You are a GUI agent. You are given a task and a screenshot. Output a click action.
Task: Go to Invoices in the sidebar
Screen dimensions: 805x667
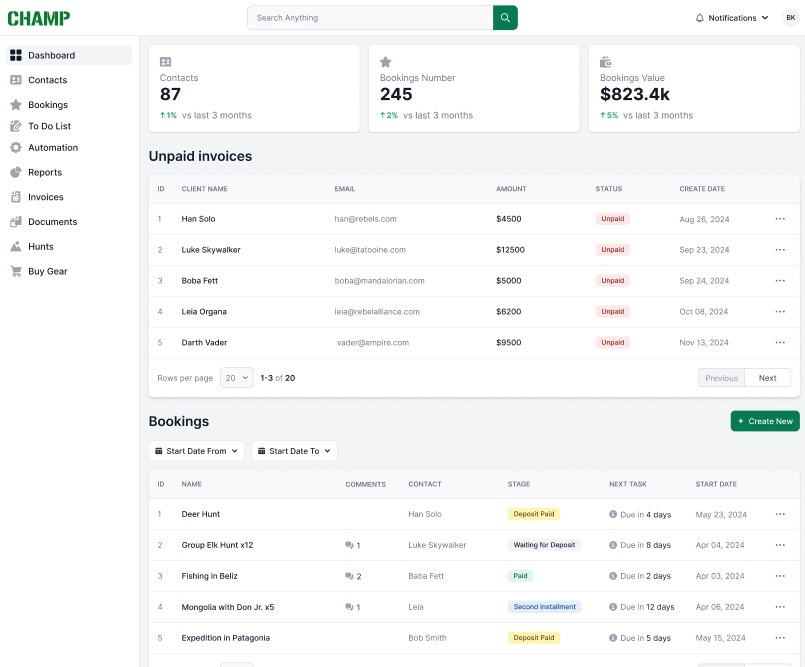46,197
